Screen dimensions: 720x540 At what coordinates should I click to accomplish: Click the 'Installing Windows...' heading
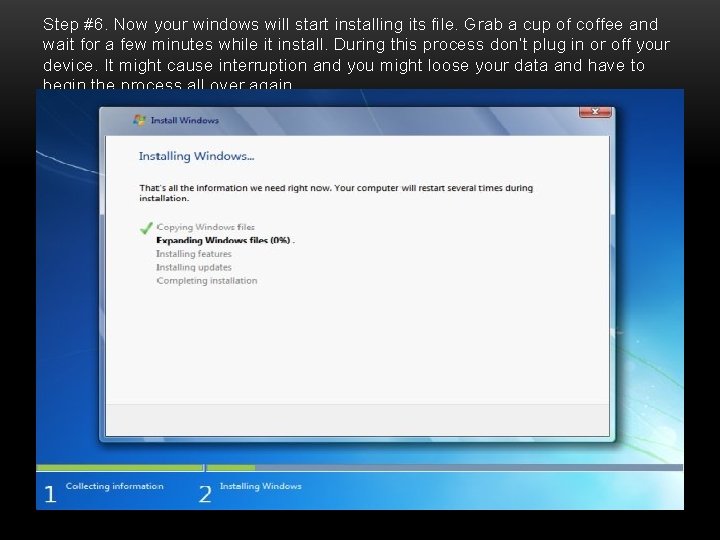click(197, 156)
